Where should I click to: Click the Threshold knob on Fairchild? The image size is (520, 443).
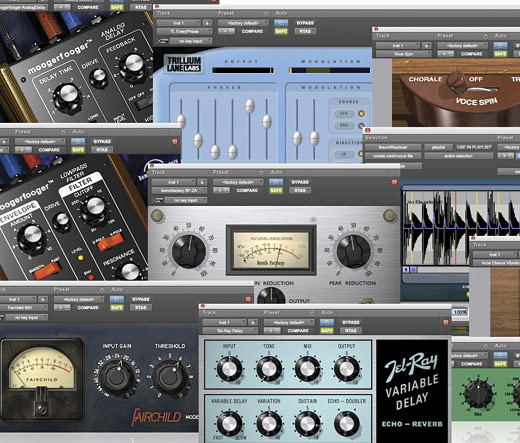pos(170,377)
